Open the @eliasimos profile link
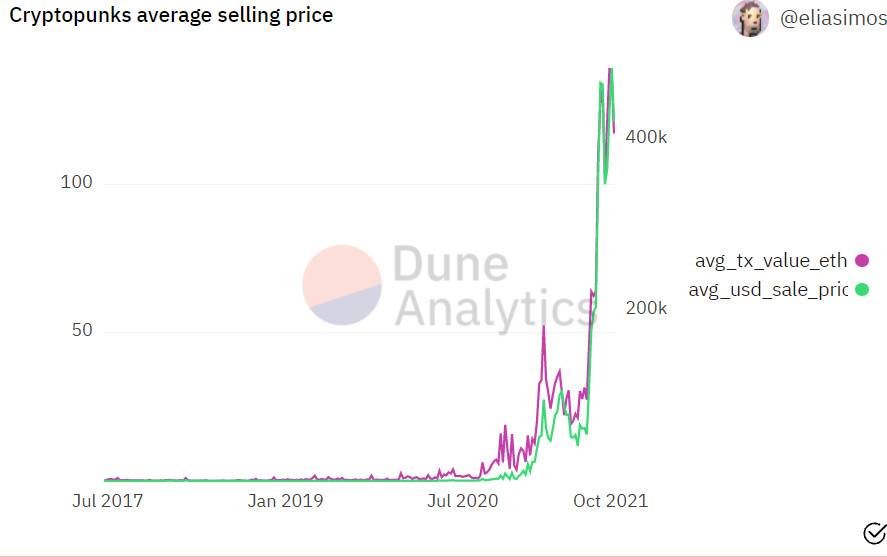887x557 pixels. [832, 18]
